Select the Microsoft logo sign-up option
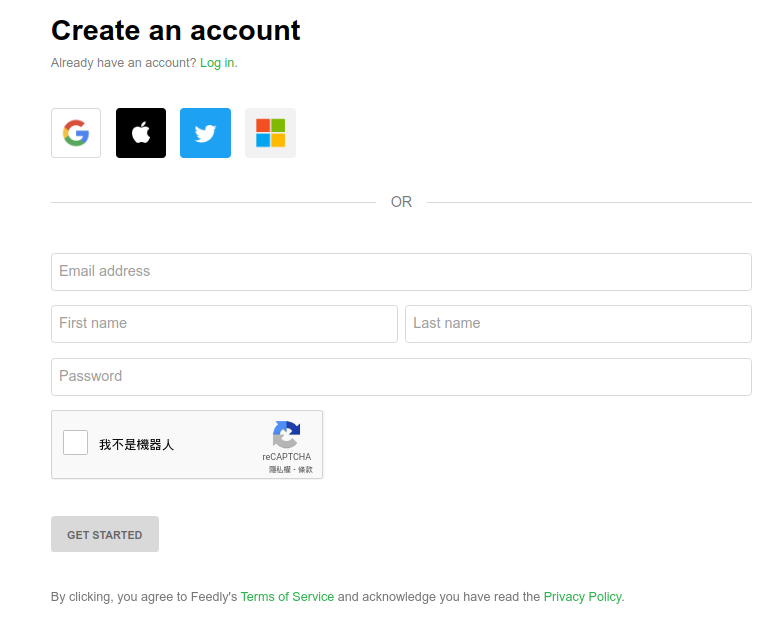The image size is (781, 639). coord(270,133)
